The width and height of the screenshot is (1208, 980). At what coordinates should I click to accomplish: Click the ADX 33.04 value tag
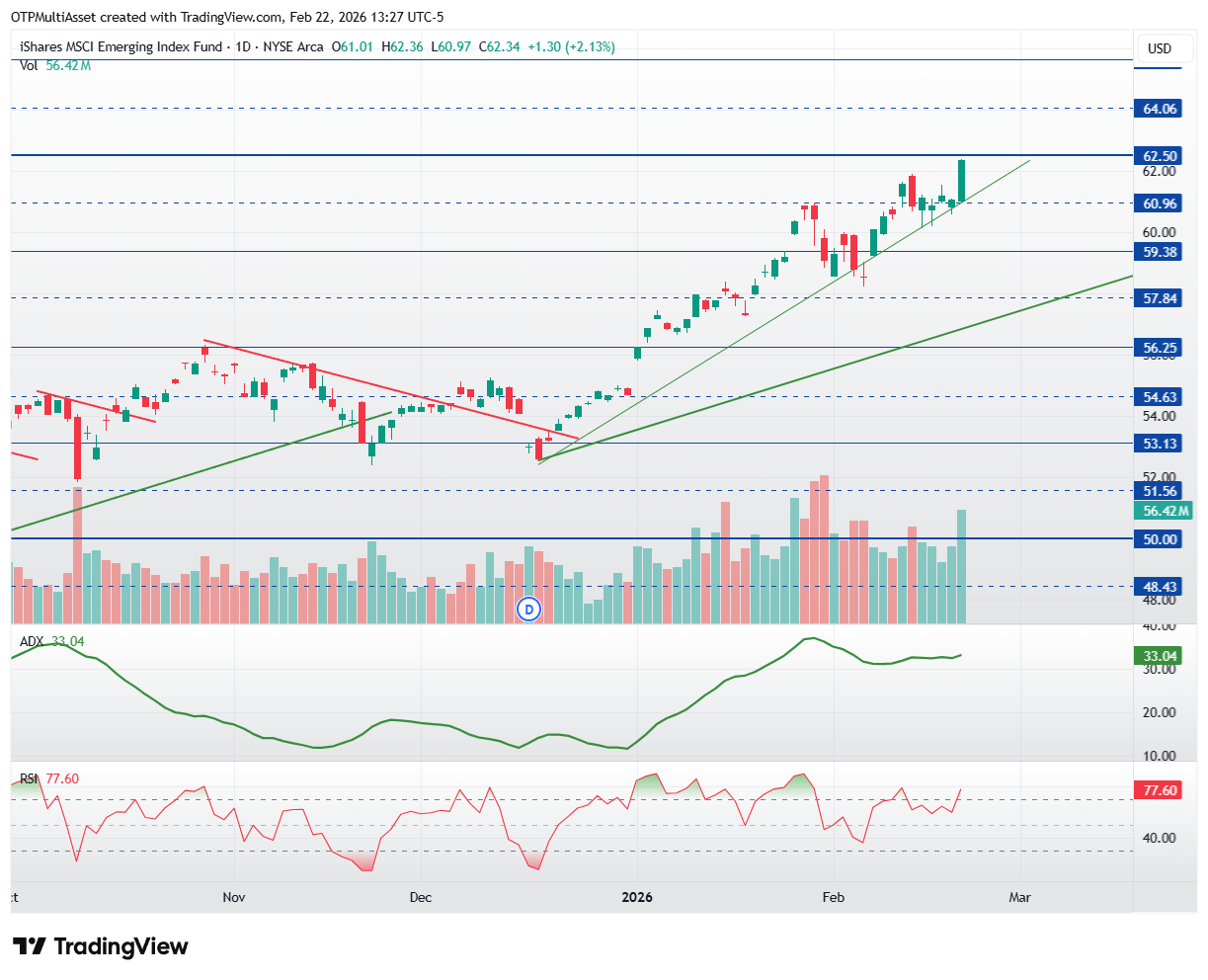pyautogui.click(x=1160, y=656)
